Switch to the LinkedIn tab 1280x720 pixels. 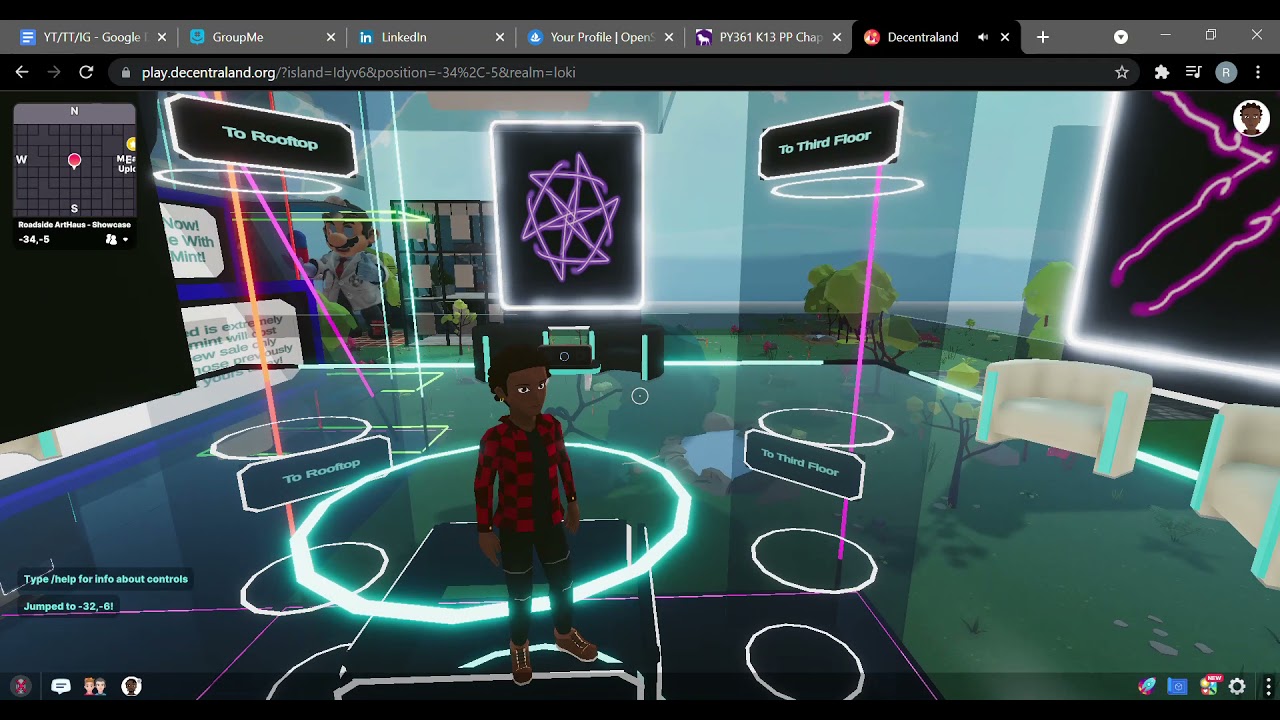point(430,37)
